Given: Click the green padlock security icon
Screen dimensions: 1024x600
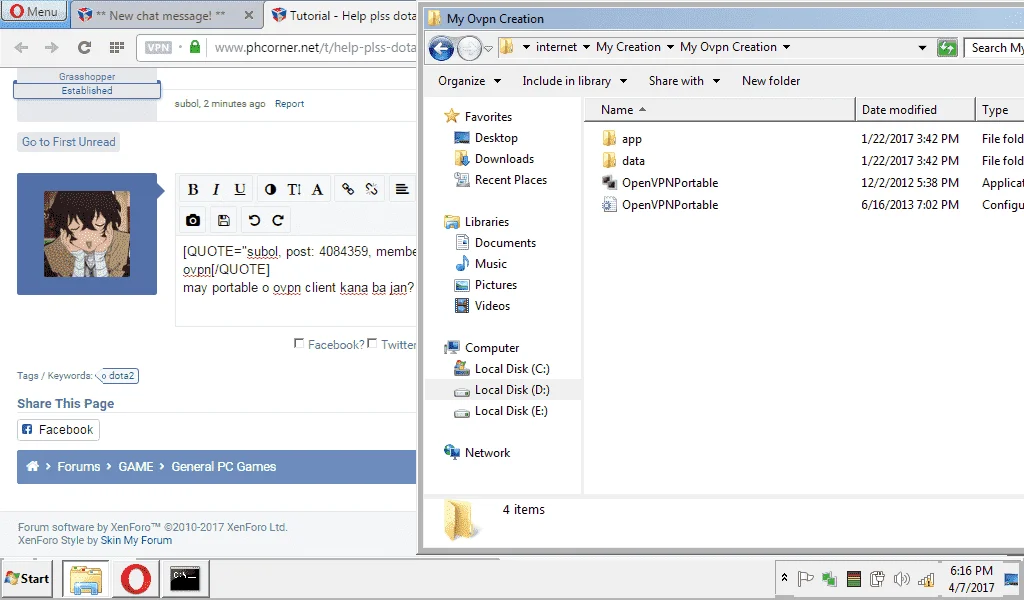Looking at the screenshot, I should [x=195, y=46].
